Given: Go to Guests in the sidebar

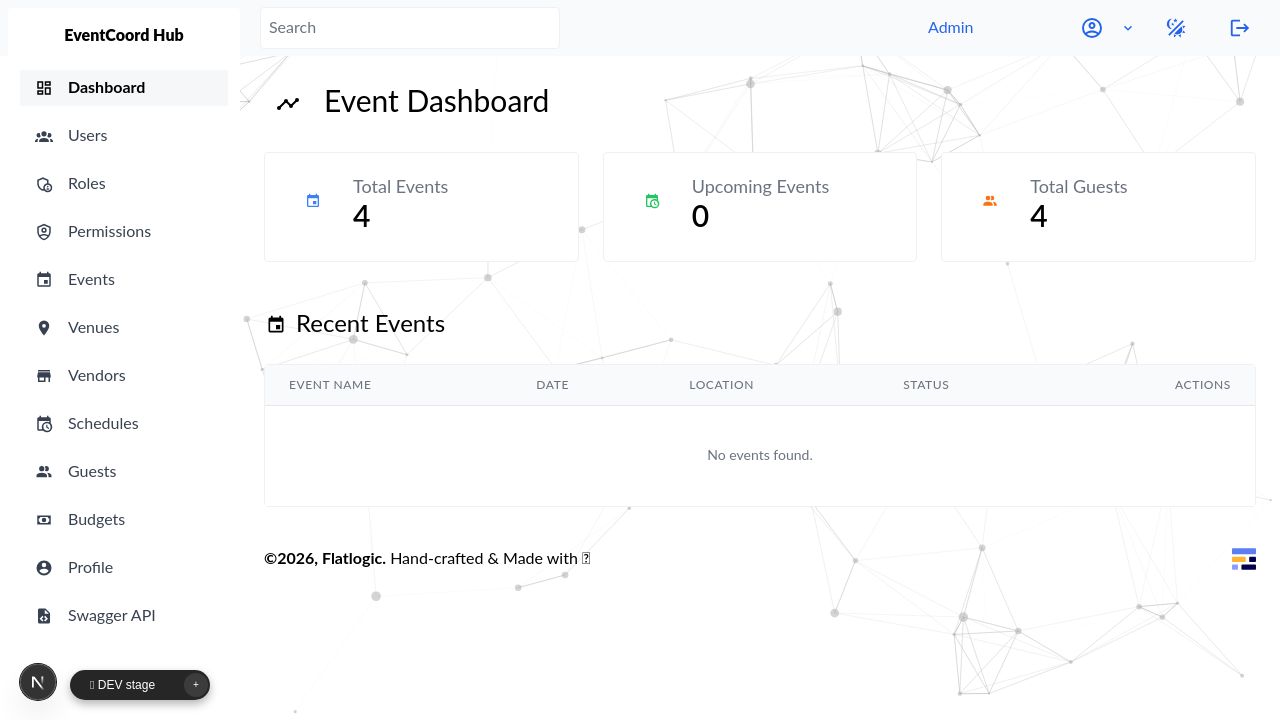Looking at the screenshot, I should tap(92, 472).
